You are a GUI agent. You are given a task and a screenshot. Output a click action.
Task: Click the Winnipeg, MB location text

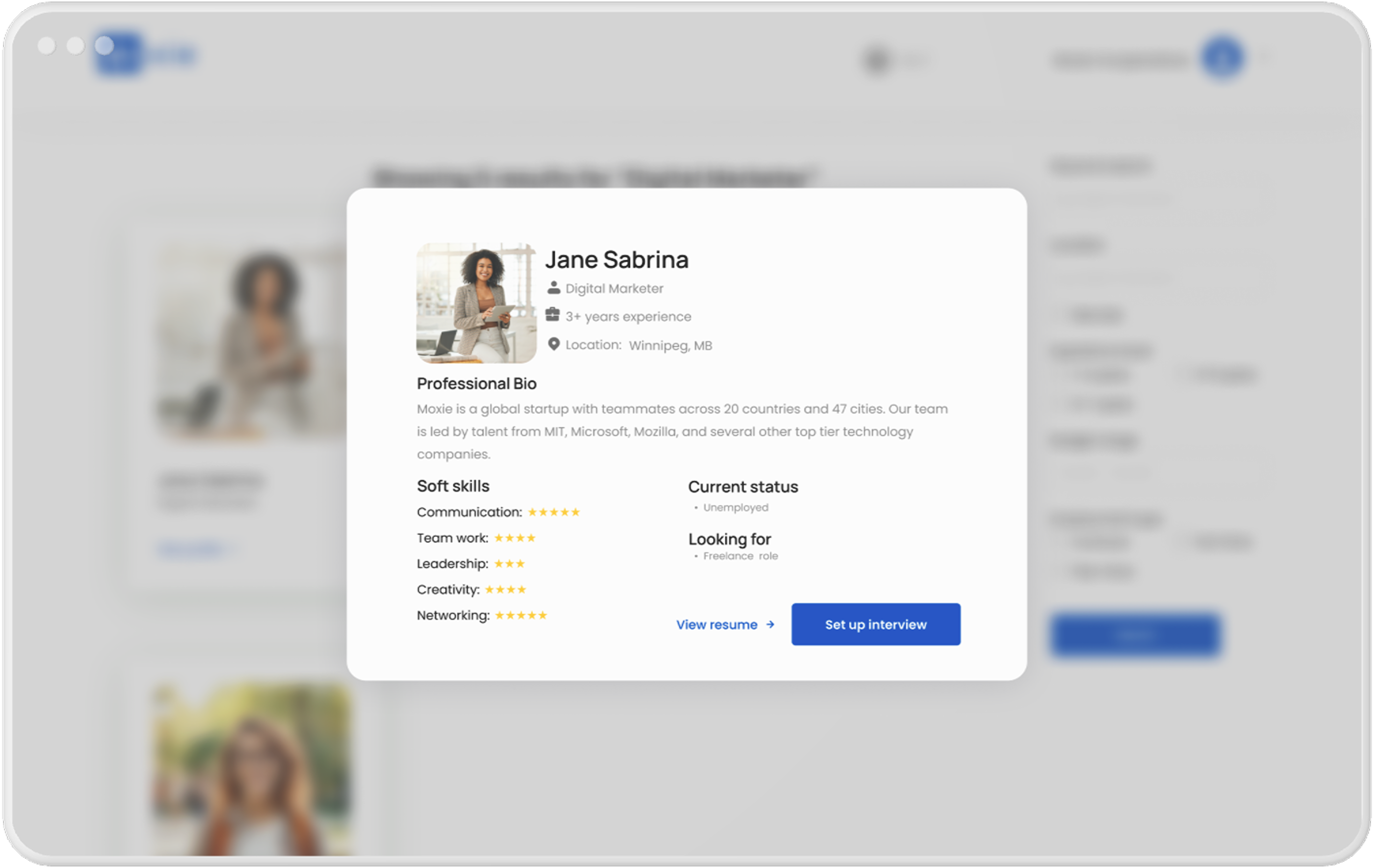click(x=670, y=346)
